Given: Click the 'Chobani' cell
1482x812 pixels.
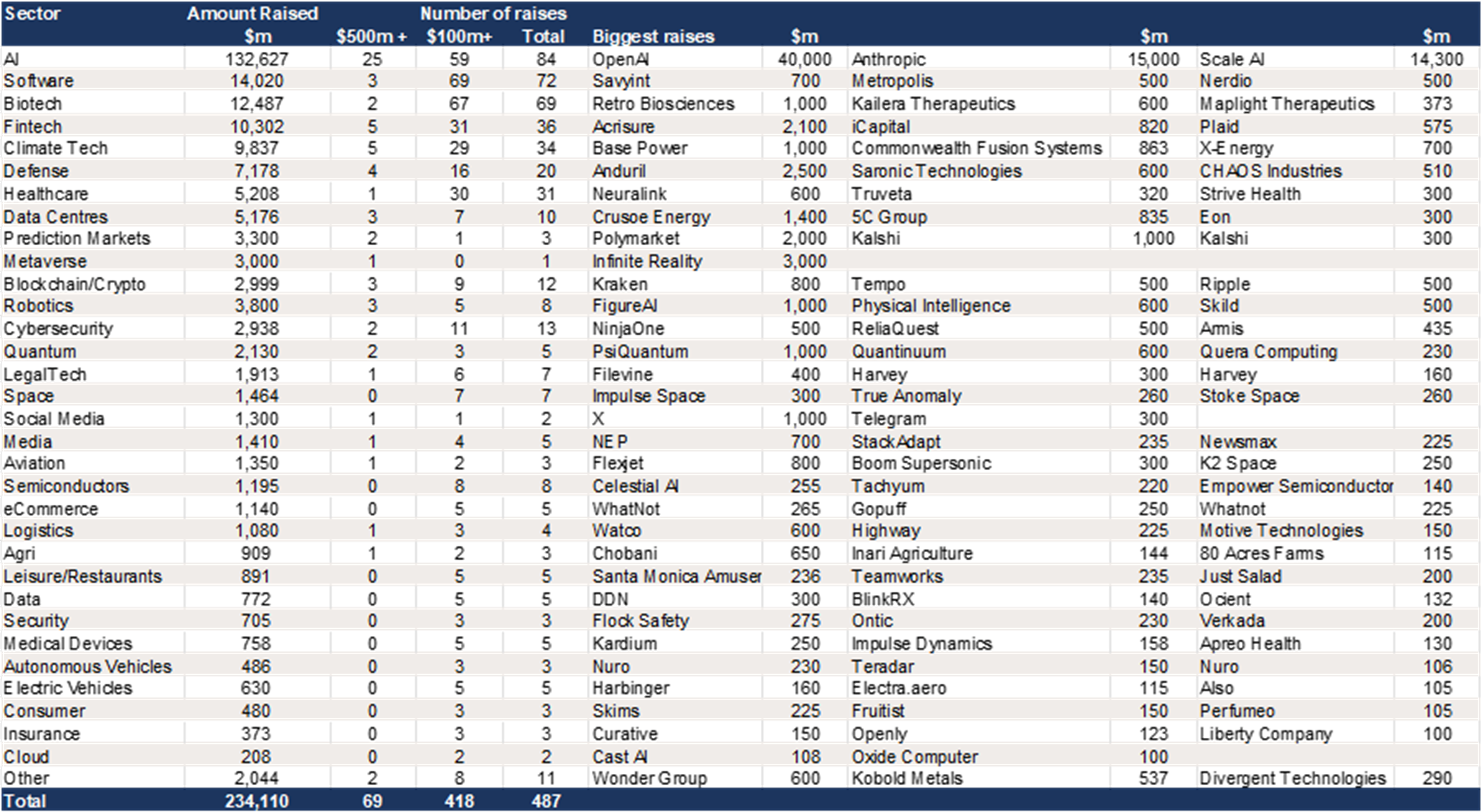Looking at the screenshot, I should pyautogui.click(x=624, y=553).
